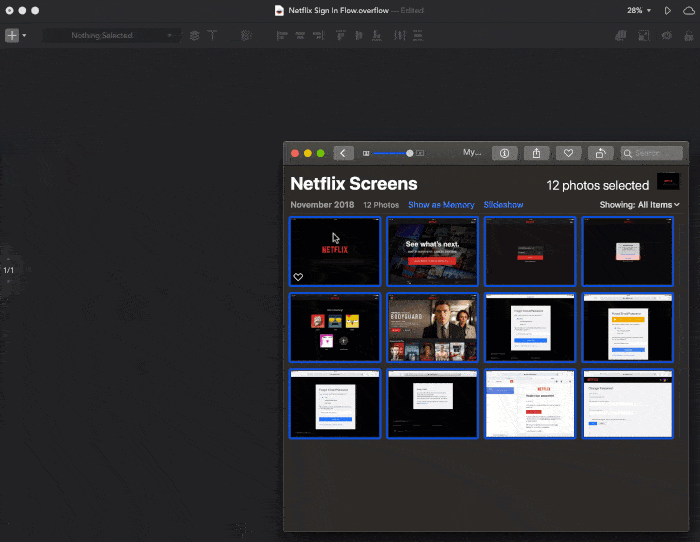
Task: Click the second of four rightmost toolbar icons
Action: [x=644, y=35]
